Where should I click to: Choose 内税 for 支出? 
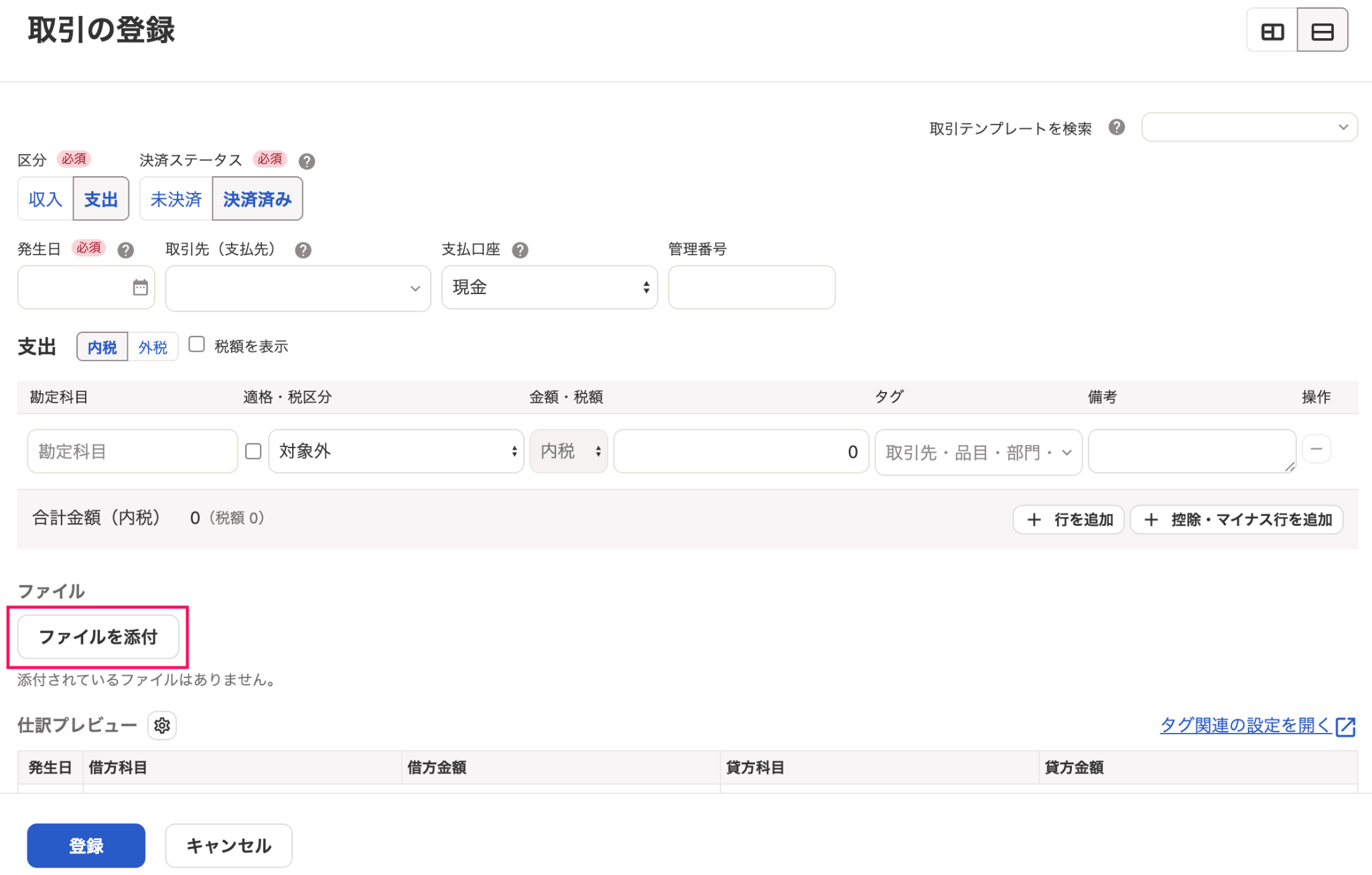[x=102, y=347]
